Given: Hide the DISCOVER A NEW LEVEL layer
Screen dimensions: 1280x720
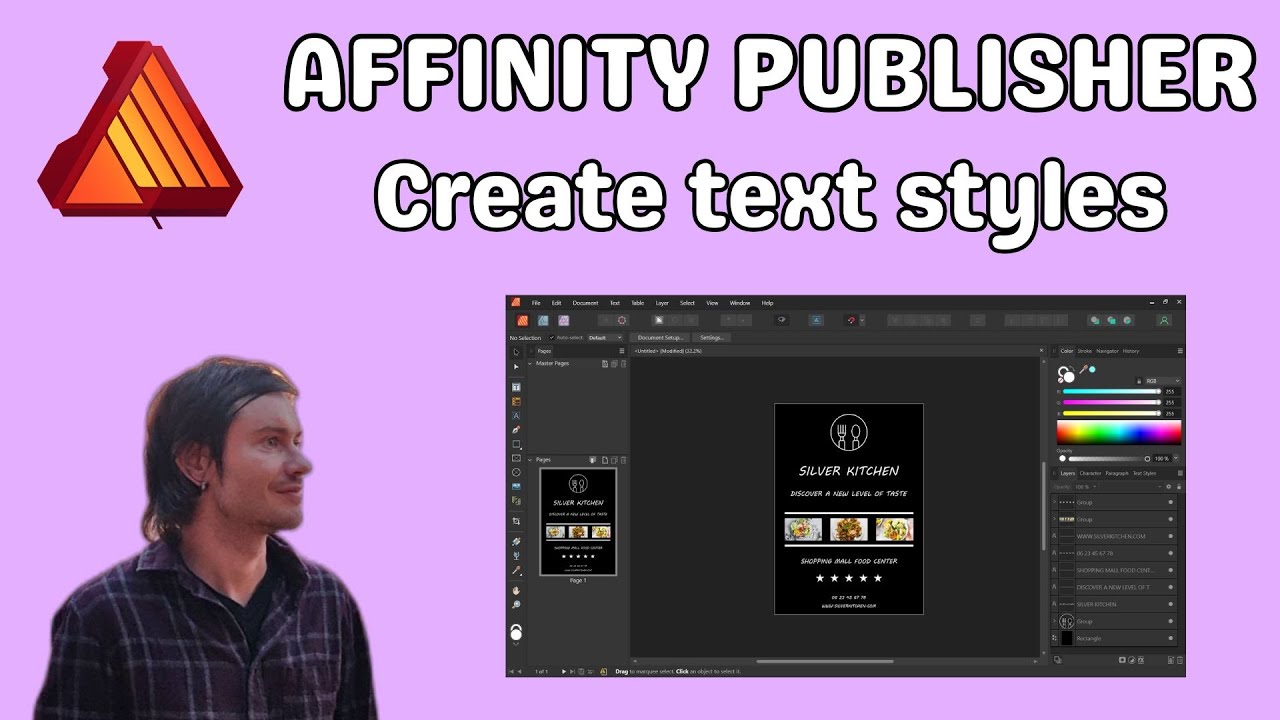Looking at the screenshot, I should point(1170,587).
